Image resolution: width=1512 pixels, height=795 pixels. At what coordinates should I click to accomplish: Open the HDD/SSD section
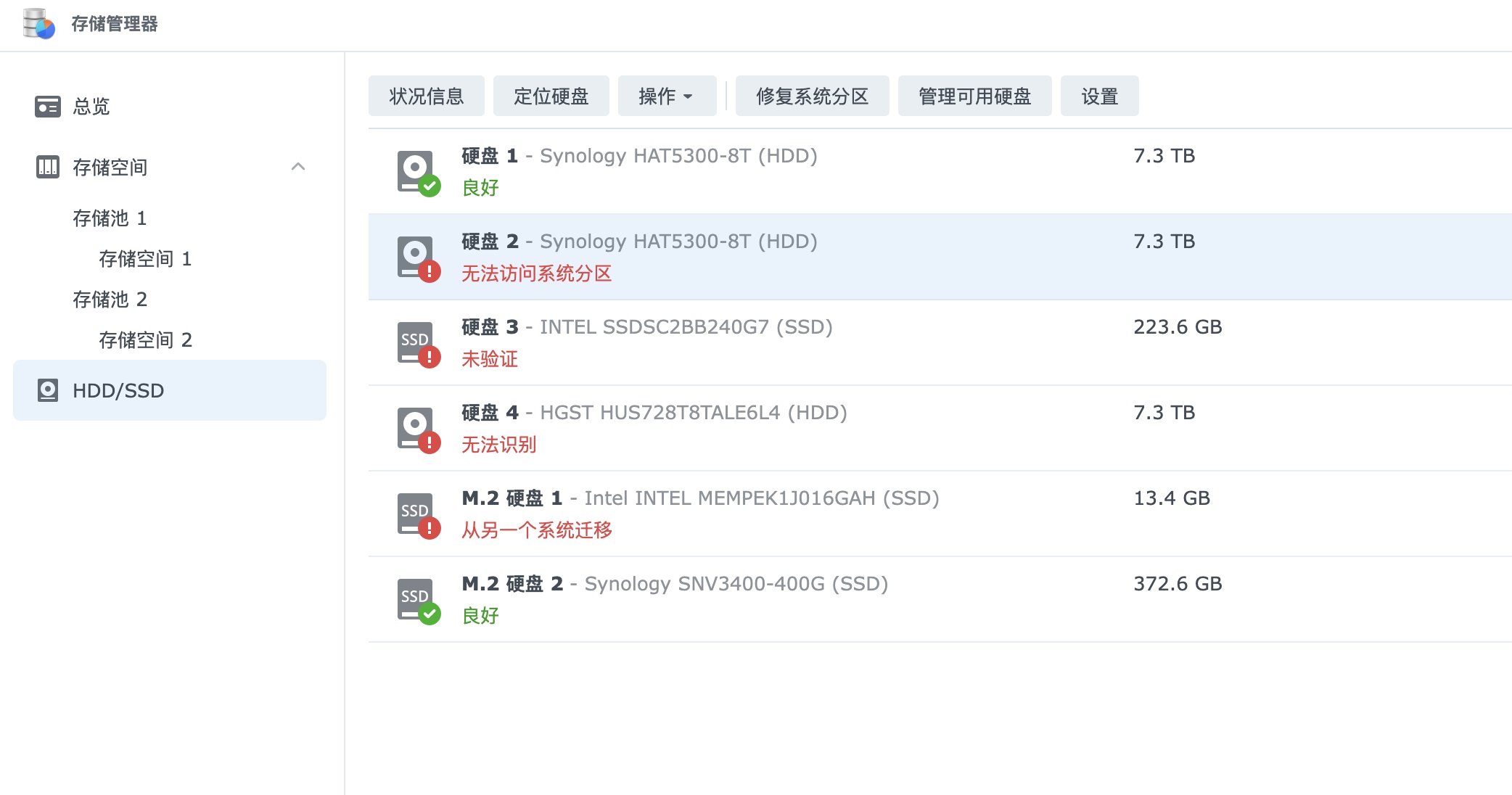[x=170, y=390]
